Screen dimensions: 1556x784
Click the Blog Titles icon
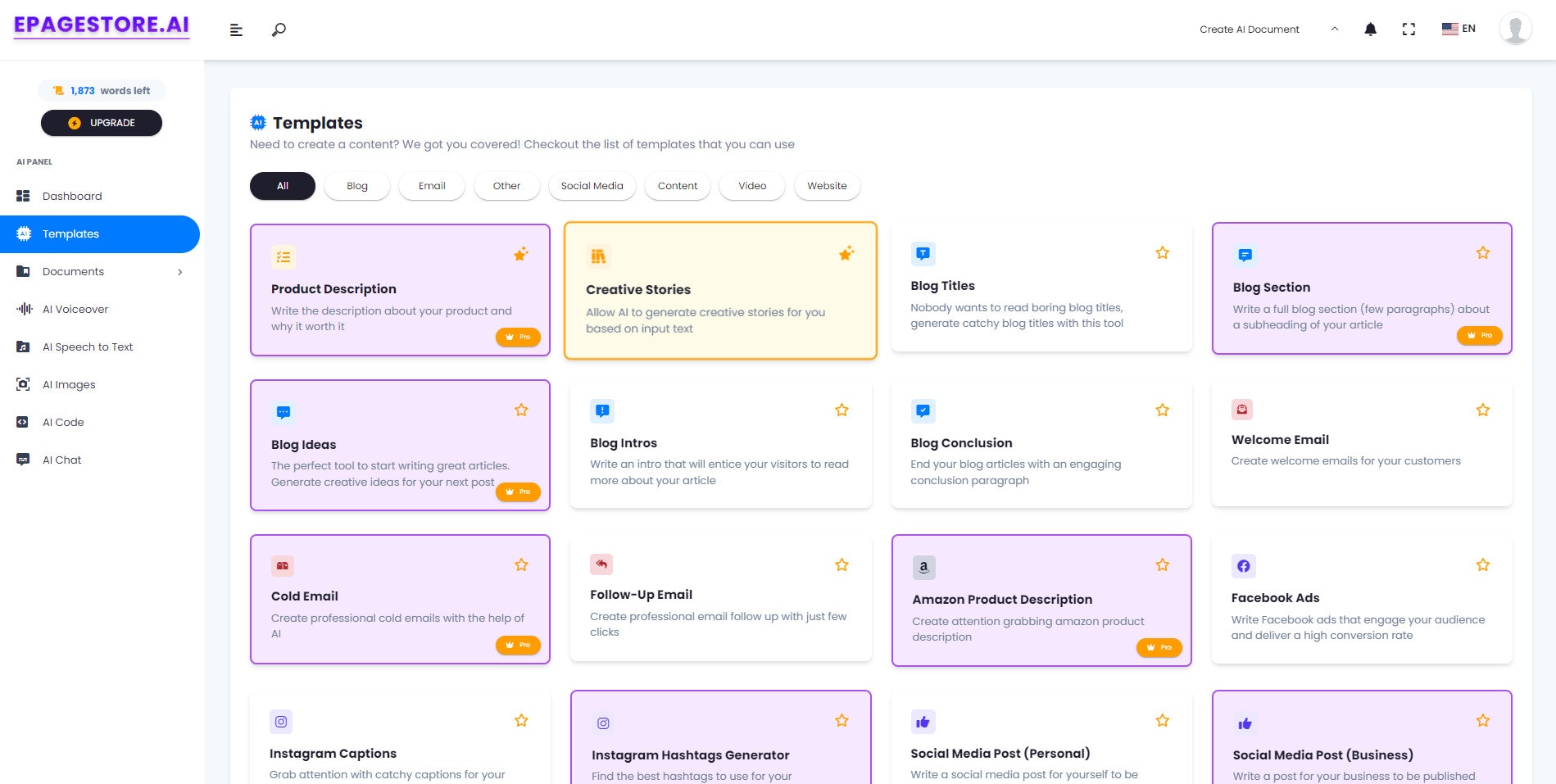[923, 254]
